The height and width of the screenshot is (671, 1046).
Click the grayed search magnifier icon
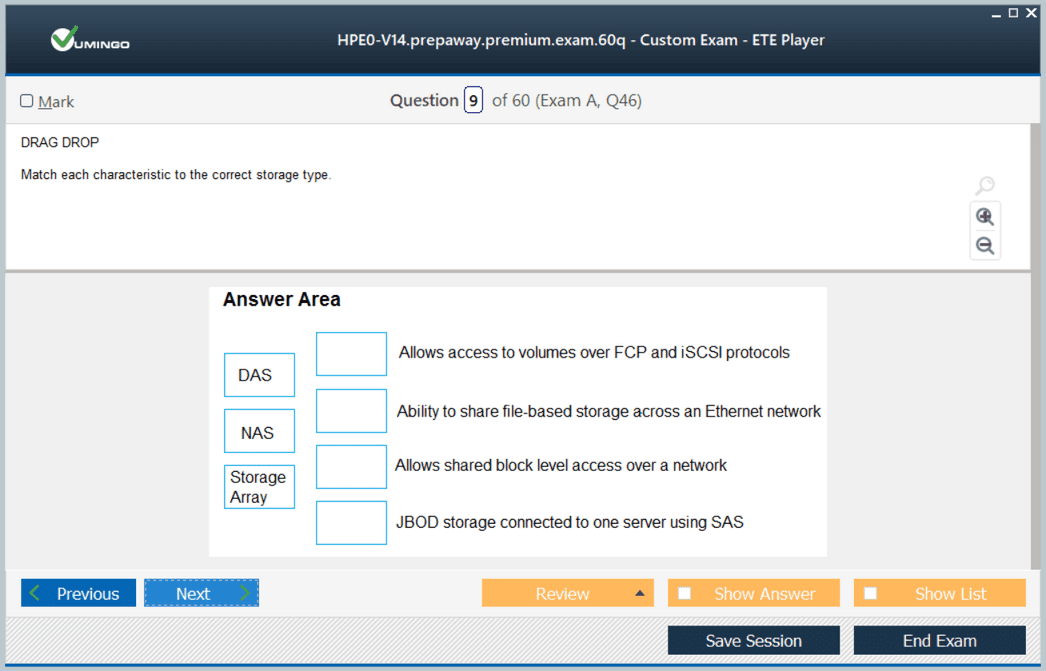(x=985, y=185)
